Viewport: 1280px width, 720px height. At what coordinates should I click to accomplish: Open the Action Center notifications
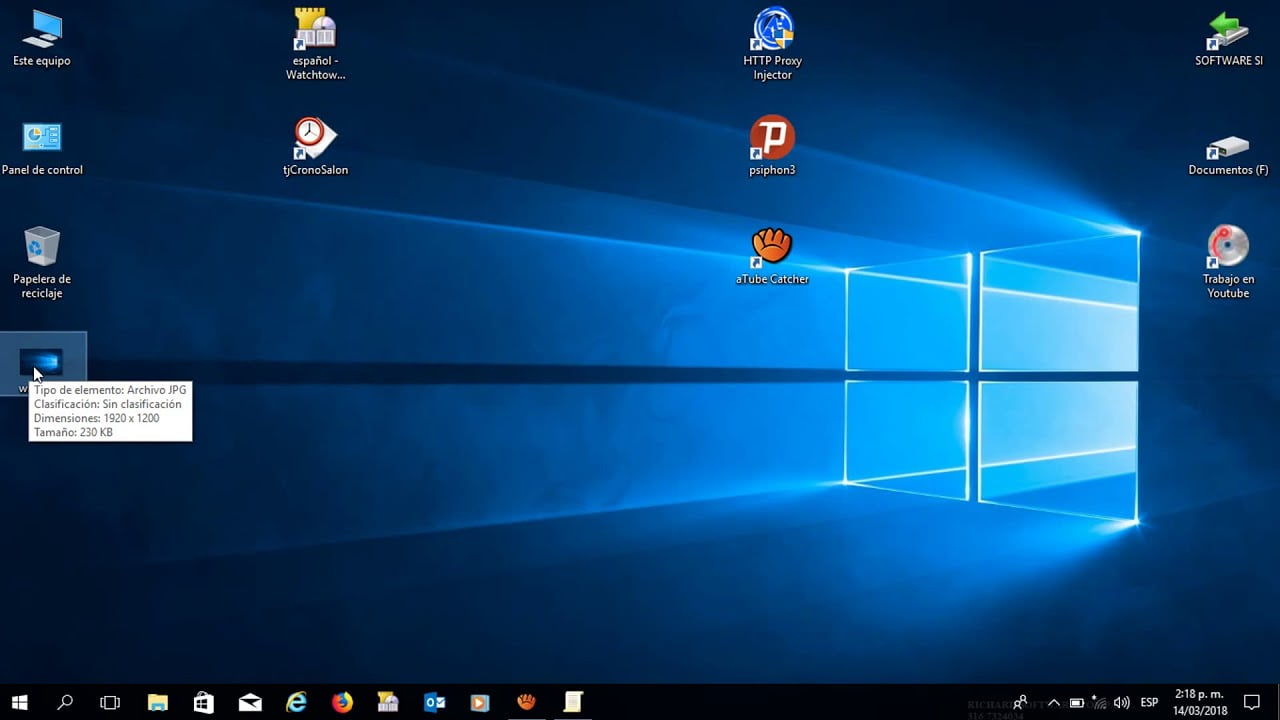pos(1251,702)
